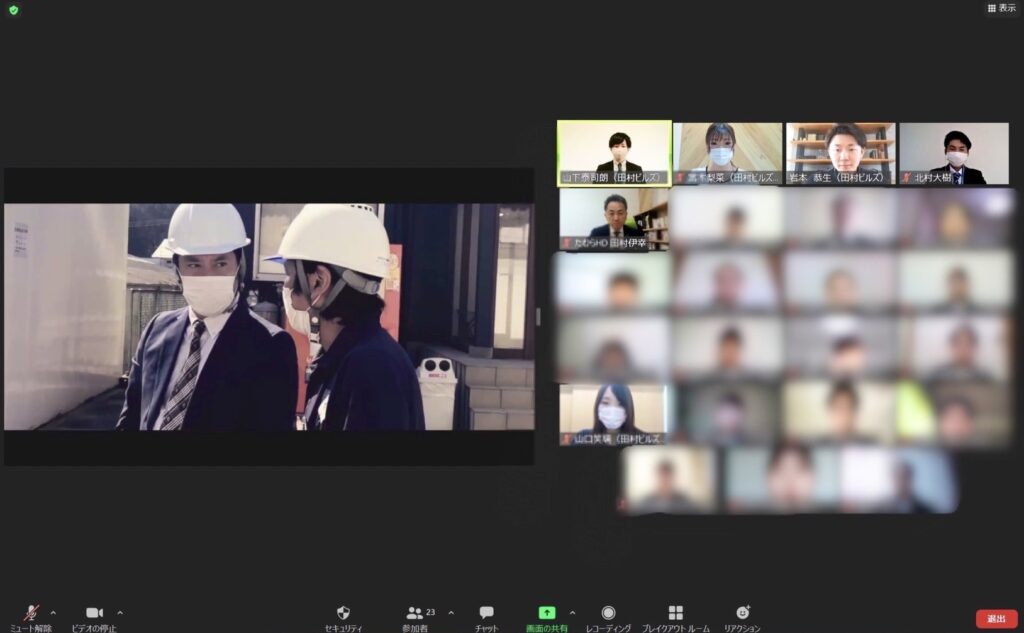Open the 表示 view menu
1024x633 pixels.
point(1003,8)
